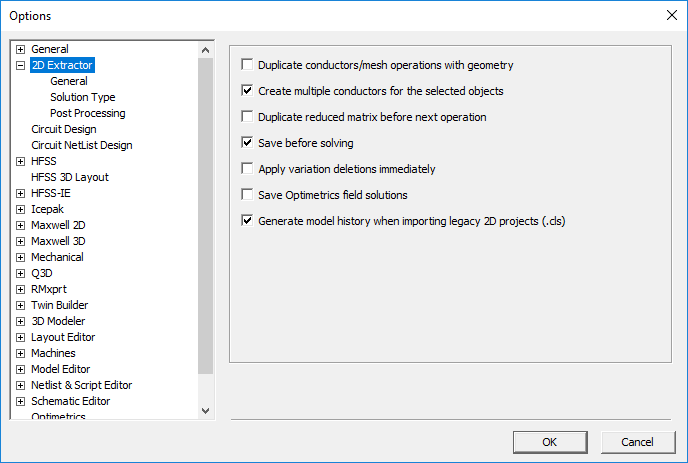This screenshot has width=688, height=463.
Task: Select the Maxwell 3D category label
Action: pyautogui.click(x=58, y=241)
